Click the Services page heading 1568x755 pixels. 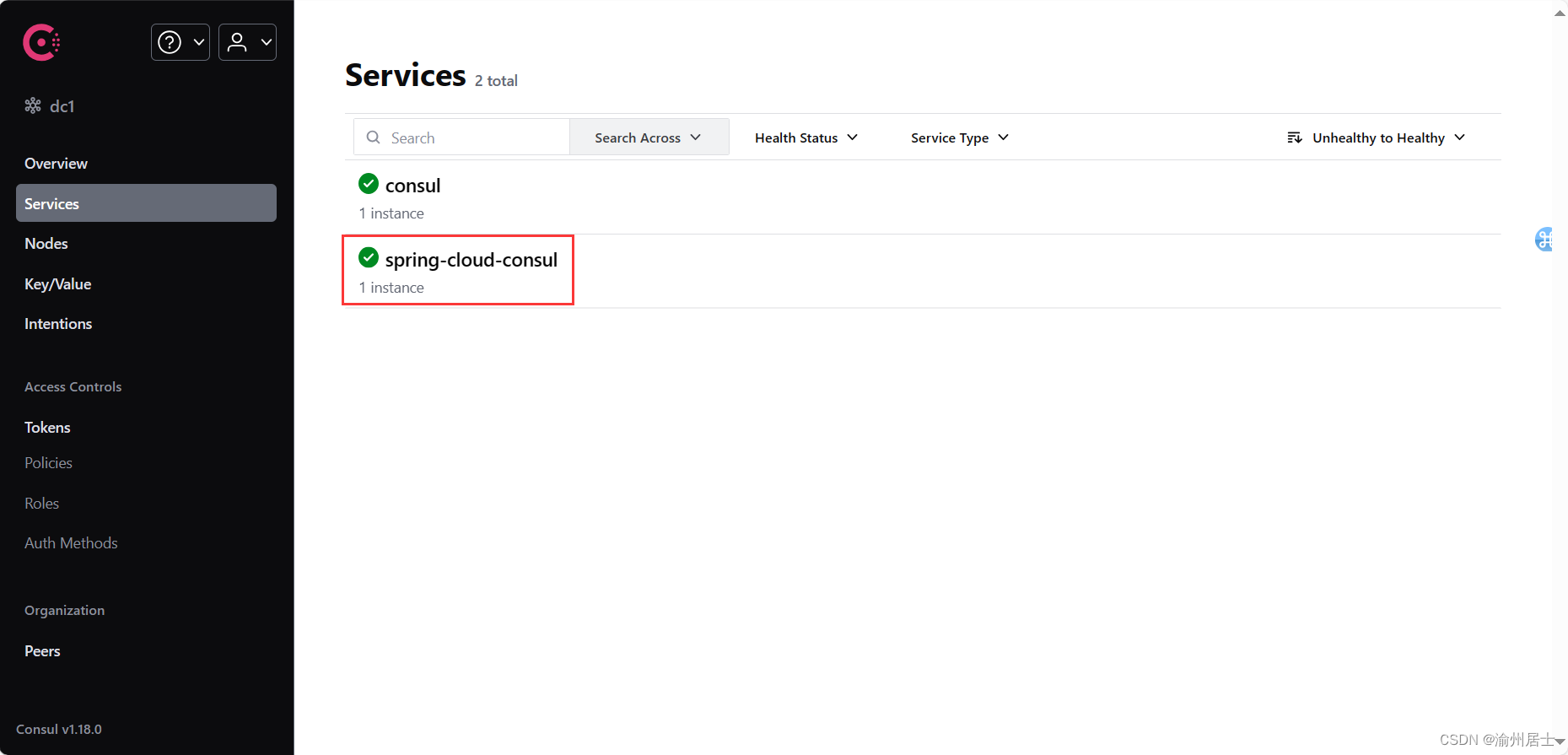pyautogui.click(x=406, y=76)
